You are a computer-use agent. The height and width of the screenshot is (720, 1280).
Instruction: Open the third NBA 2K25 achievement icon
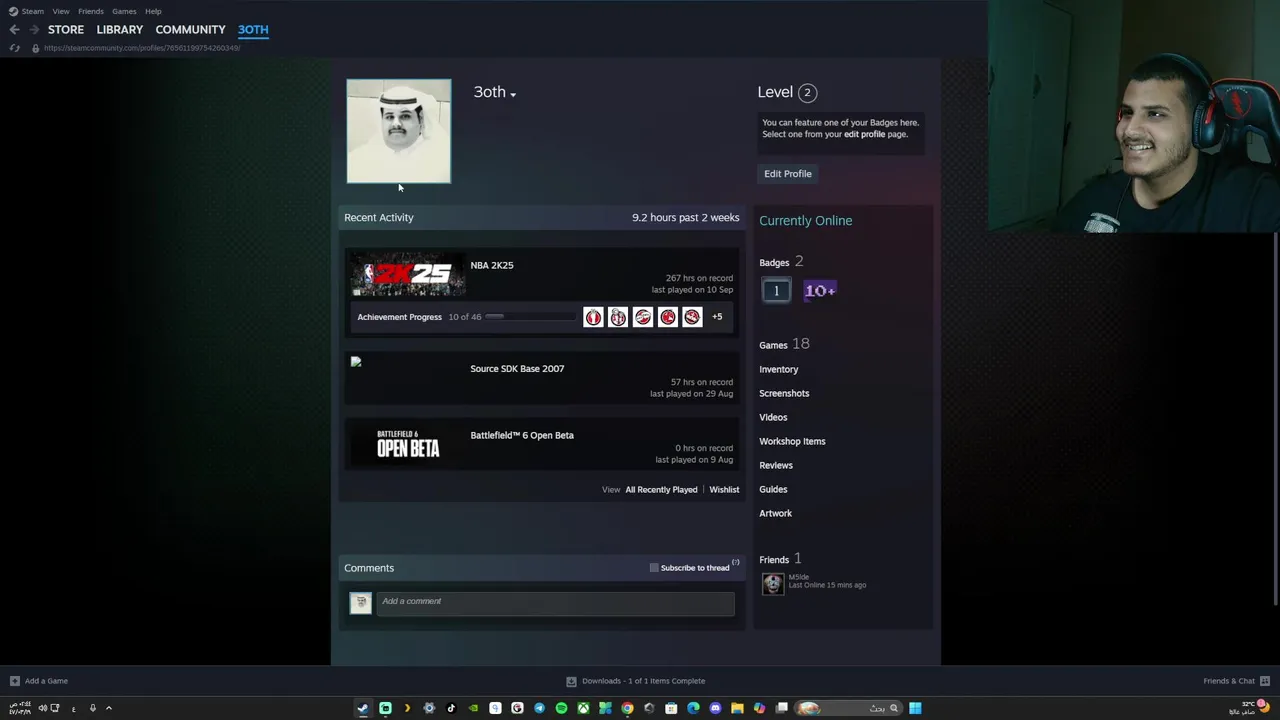(642, 317)
